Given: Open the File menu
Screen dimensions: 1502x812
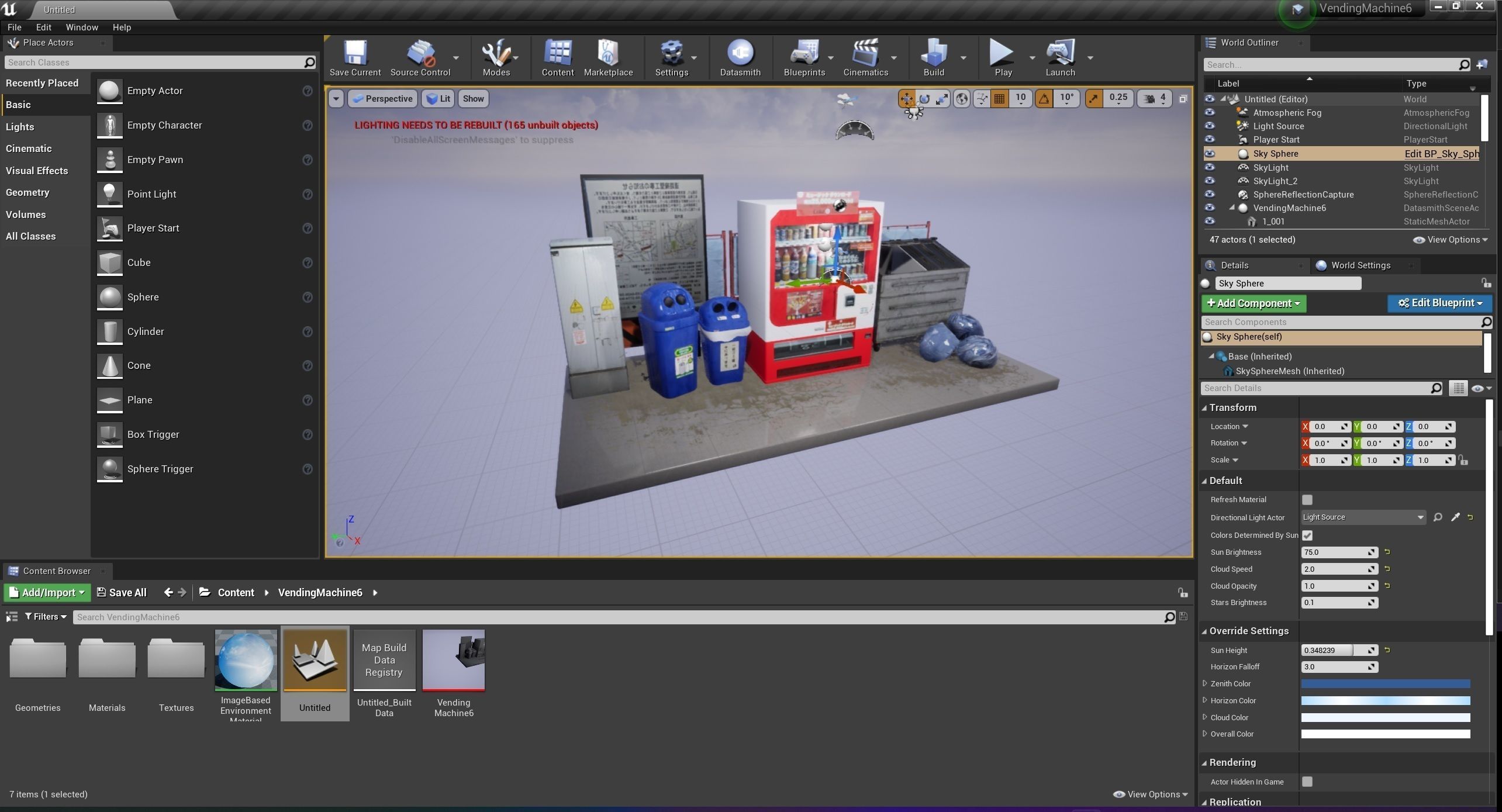Looking at the screenshot, I should (x=14, y=27).
